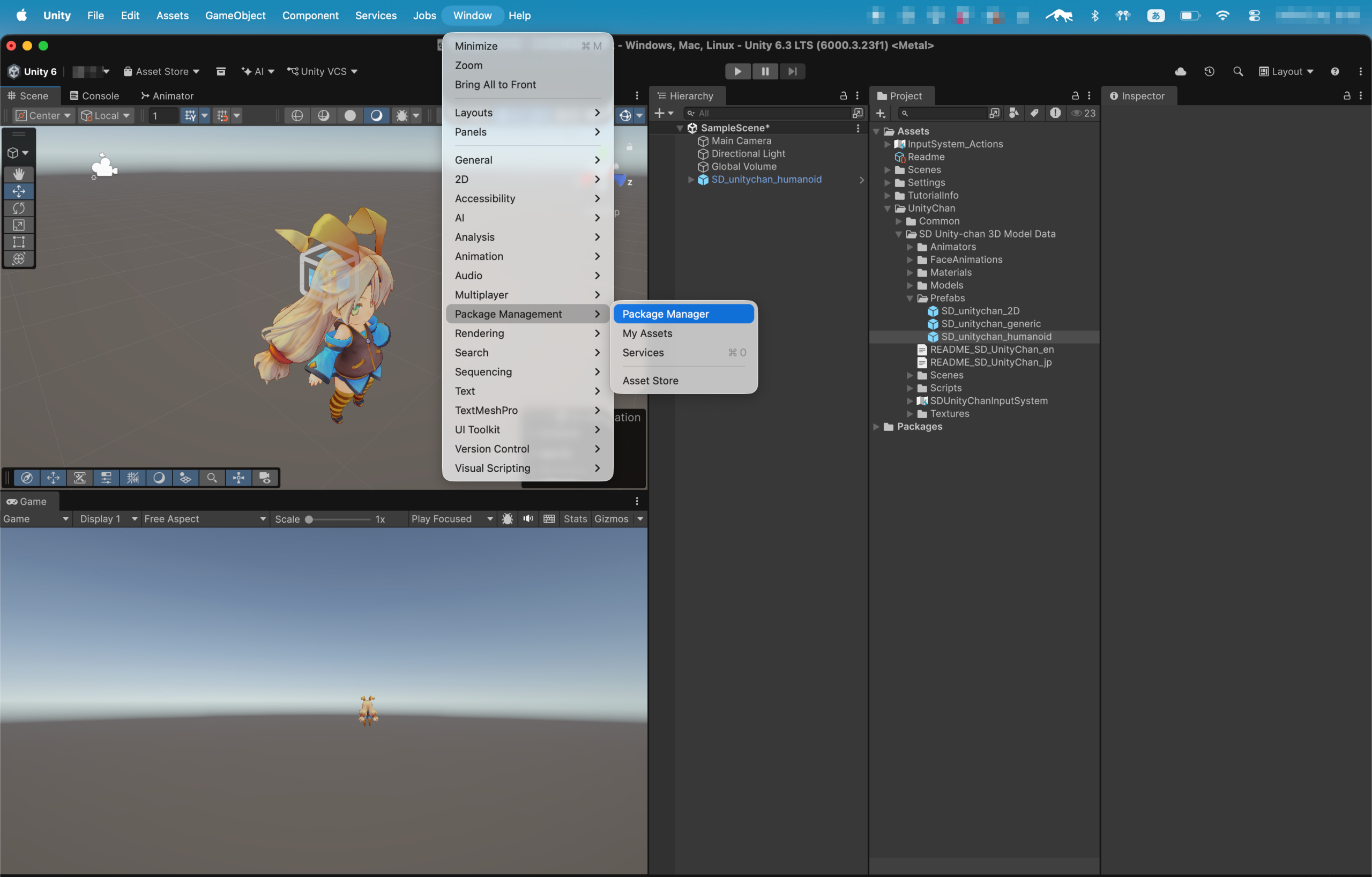Screen dimensions: 1372x877
Task: Open the Play Focused dropdown
Action: click(x=452, y=518)
